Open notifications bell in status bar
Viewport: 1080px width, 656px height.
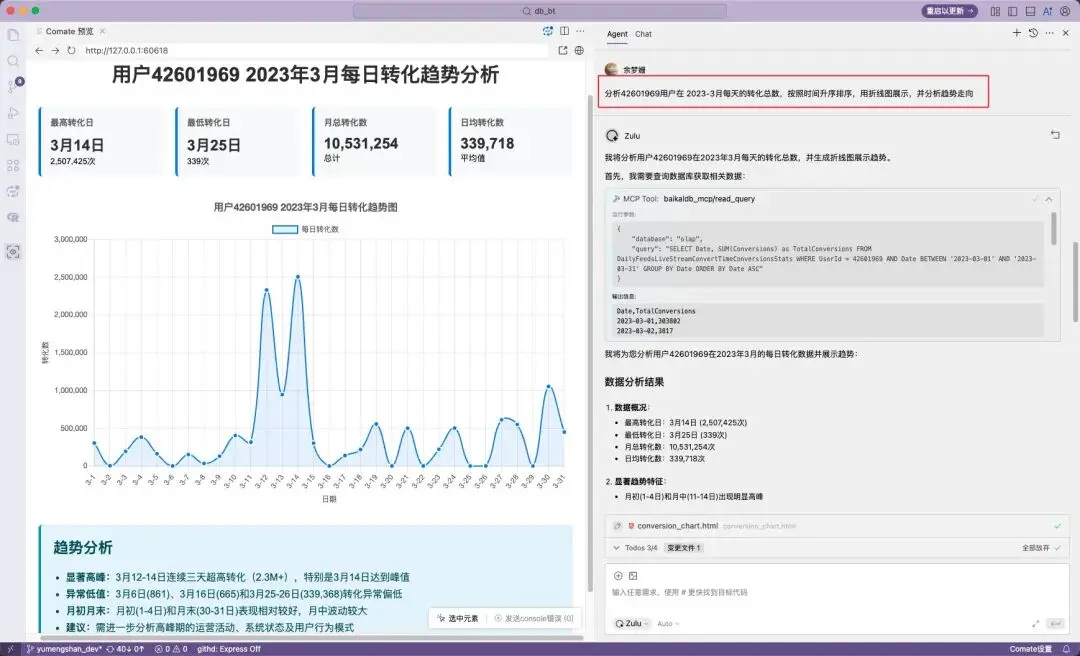pyautogui.click(x=1066, y=649)
